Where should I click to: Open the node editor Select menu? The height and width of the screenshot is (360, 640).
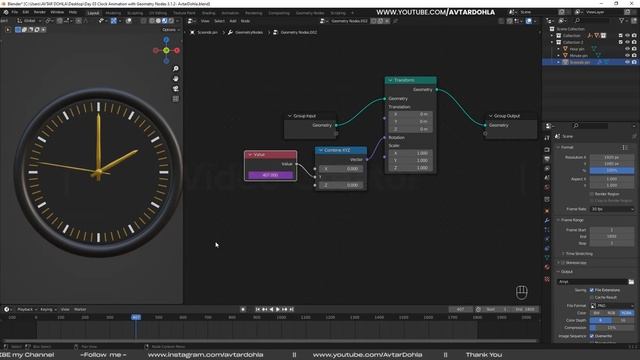coord(219,21)
